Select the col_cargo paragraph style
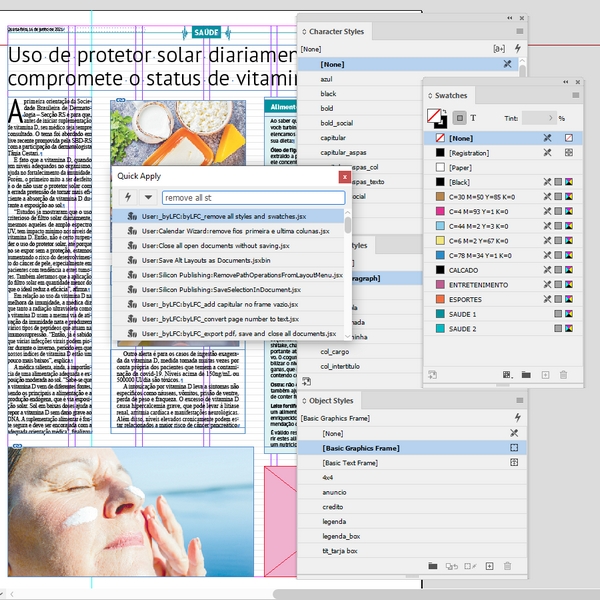The height and width of the screenshot is (600, 600). [x=360, y=352]
